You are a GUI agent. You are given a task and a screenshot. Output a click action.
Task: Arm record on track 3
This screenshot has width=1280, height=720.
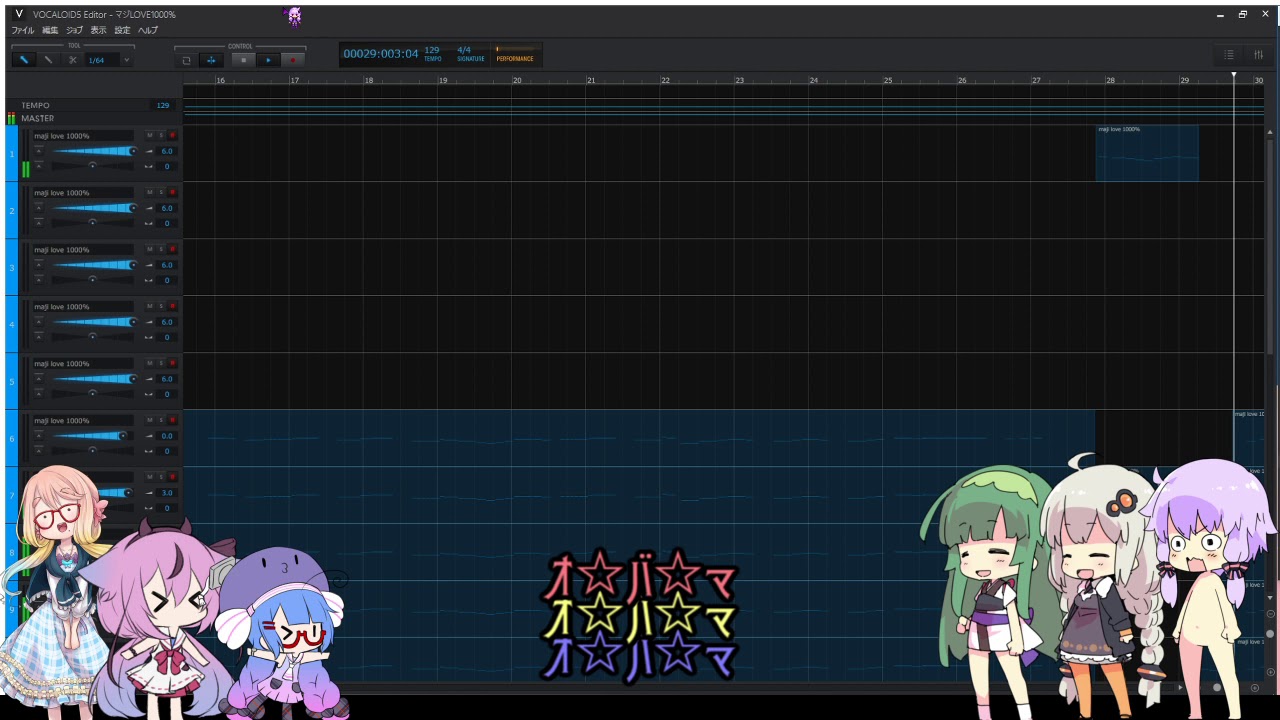click(172, 249)
